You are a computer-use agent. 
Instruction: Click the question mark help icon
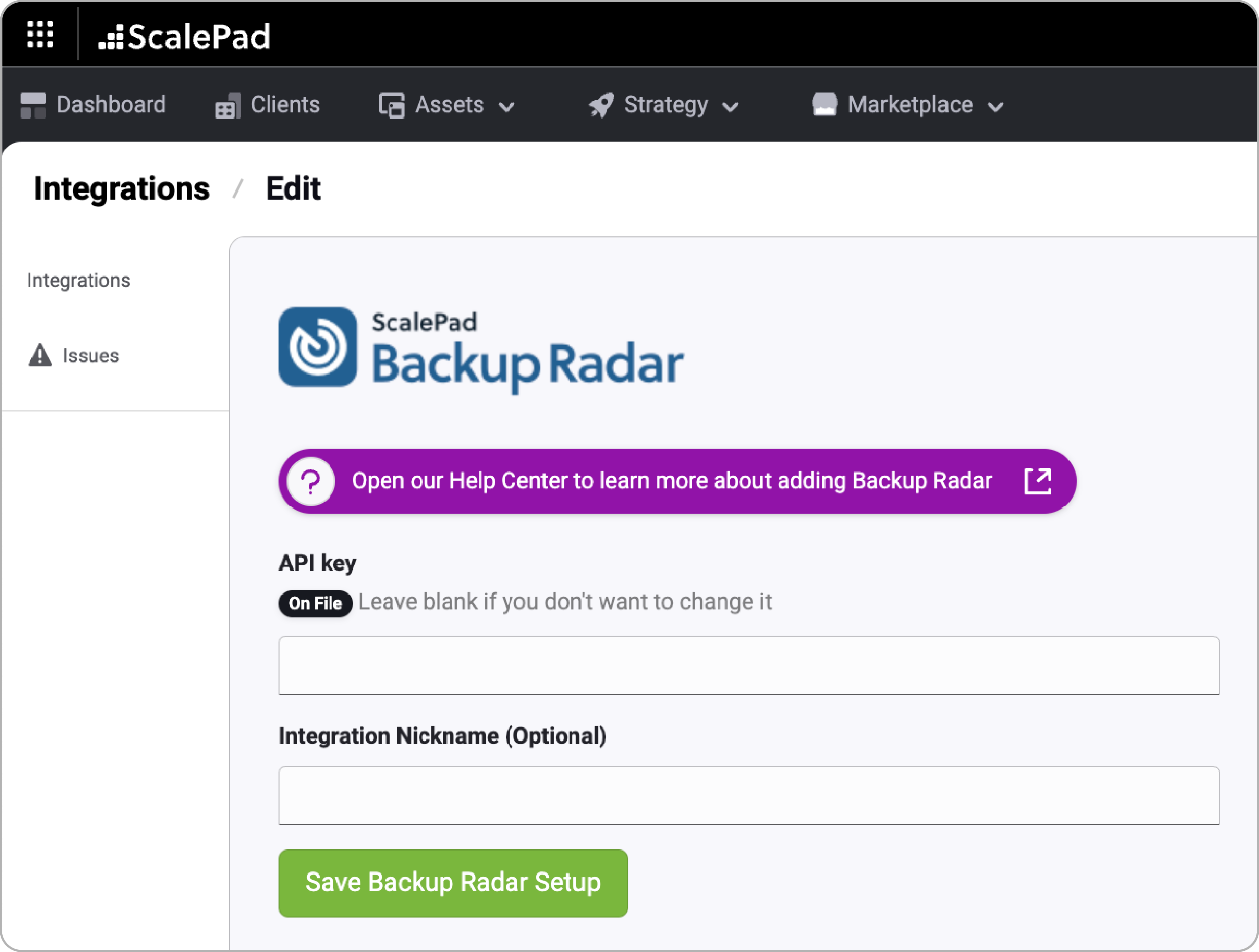click(x=311, y=481)
